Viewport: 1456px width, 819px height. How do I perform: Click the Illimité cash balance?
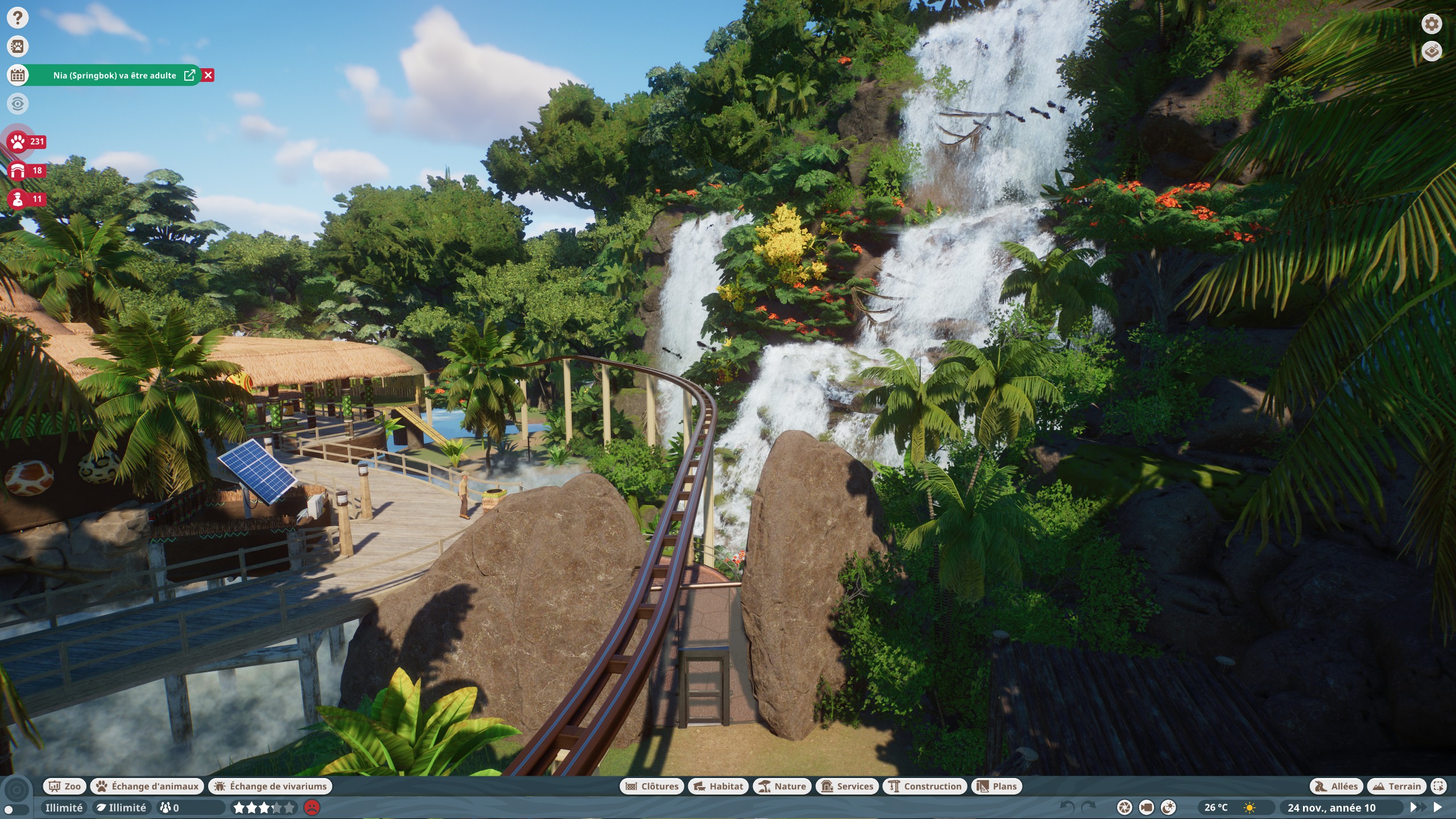pyautogui.click(x=64, y=808)
